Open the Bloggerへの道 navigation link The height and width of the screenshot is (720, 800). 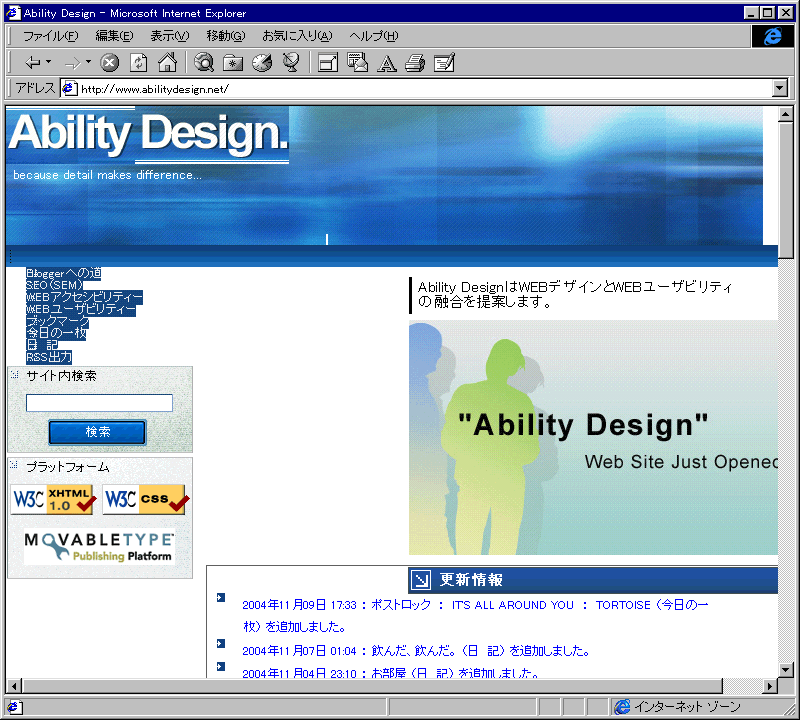pos(64,274)
